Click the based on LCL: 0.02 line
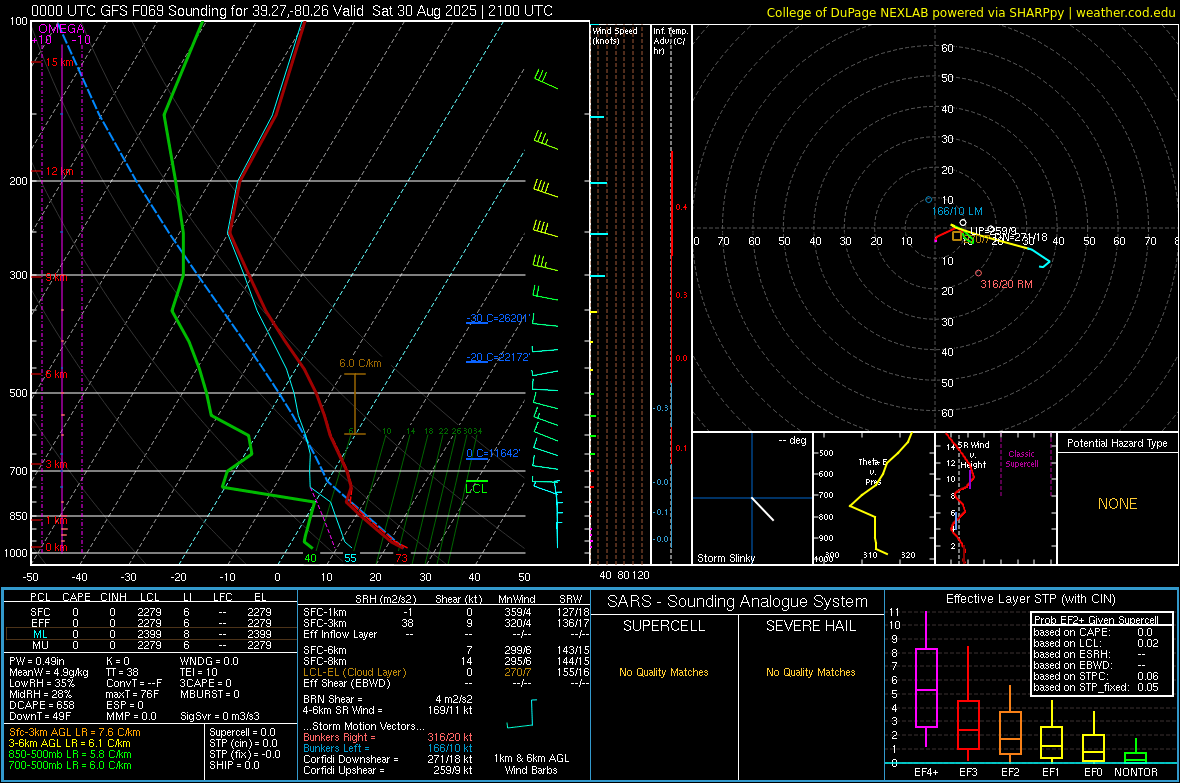The width and height of the screenshot is (1180, 783). pyautogui.click(x=1096, y=643)
